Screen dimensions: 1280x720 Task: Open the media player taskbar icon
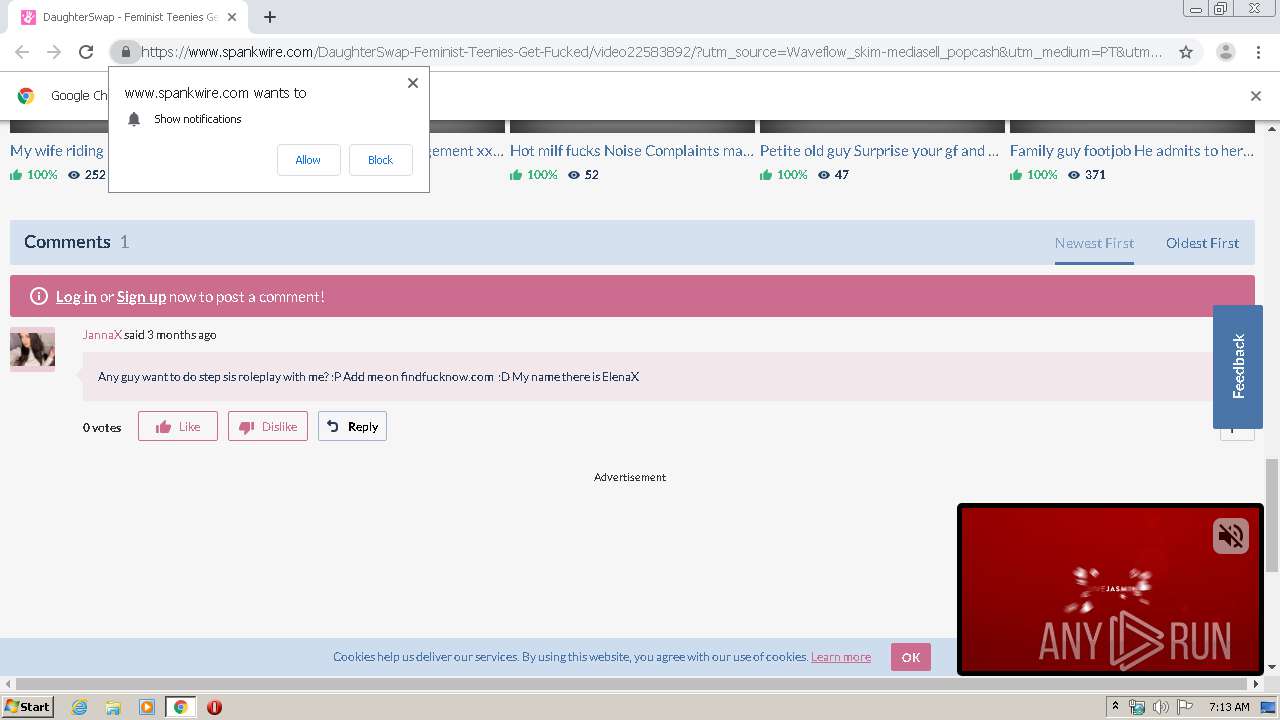147,707
